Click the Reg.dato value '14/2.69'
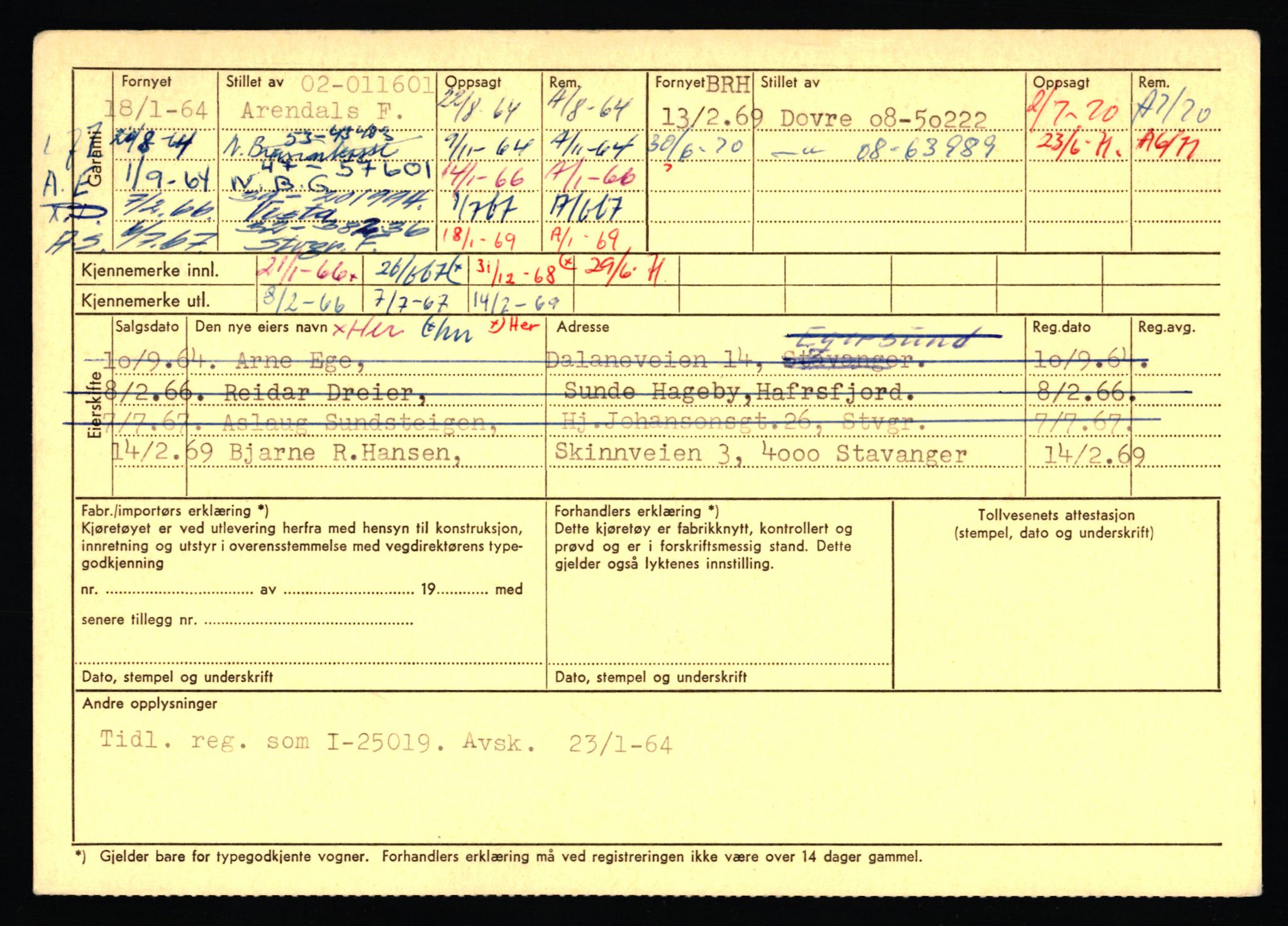Image resolution: width=1288 pixels, height=926 pixels. pyautogui.click(x=1094, y=455)
